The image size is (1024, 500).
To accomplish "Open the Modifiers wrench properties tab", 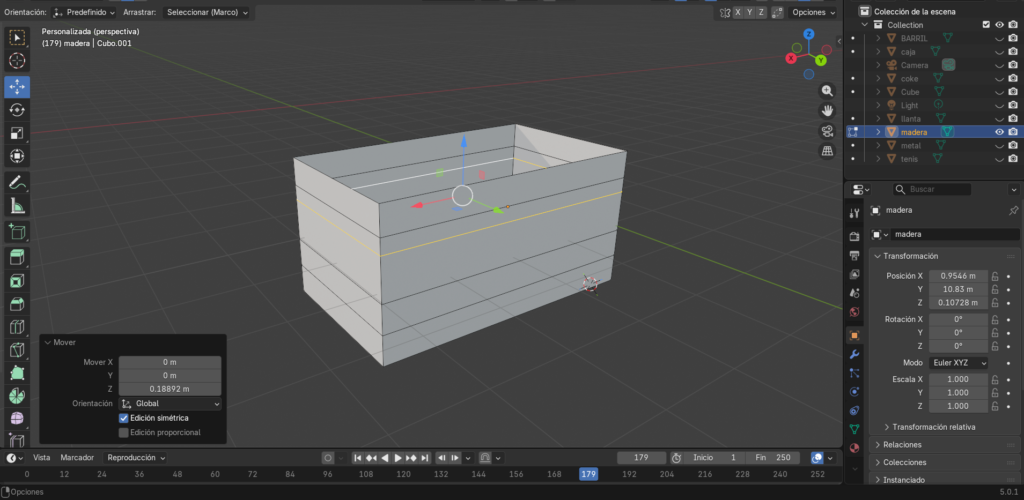I will click(x=854, y=354).
